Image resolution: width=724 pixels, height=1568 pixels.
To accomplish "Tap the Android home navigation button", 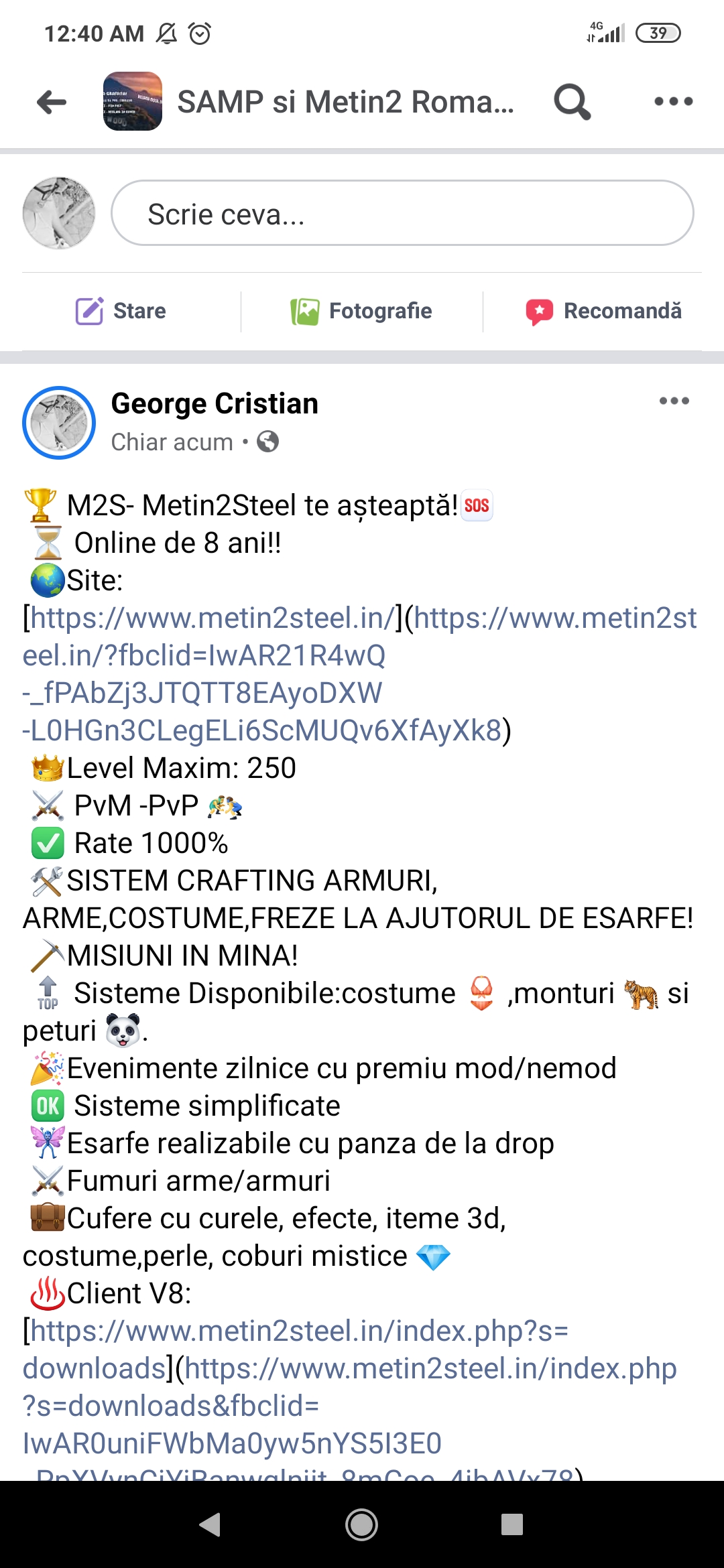I will [361, 1525].
